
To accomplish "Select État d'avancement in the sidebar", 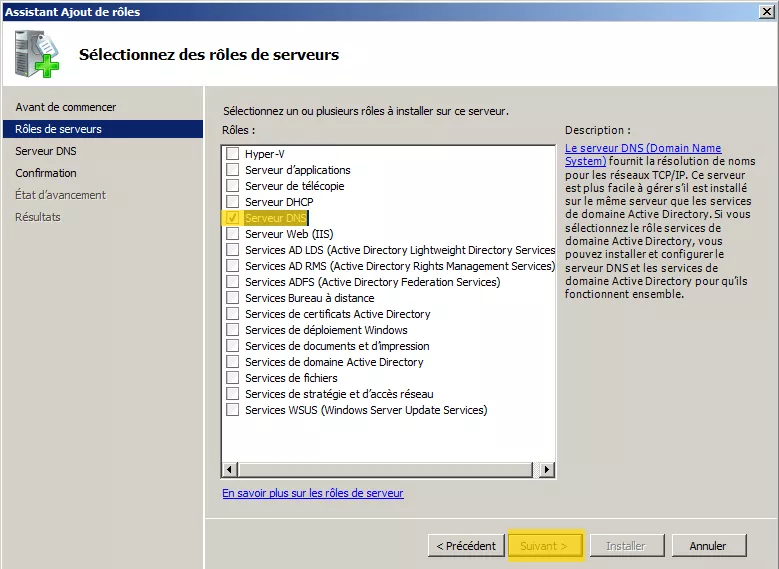I will (60, 195).
